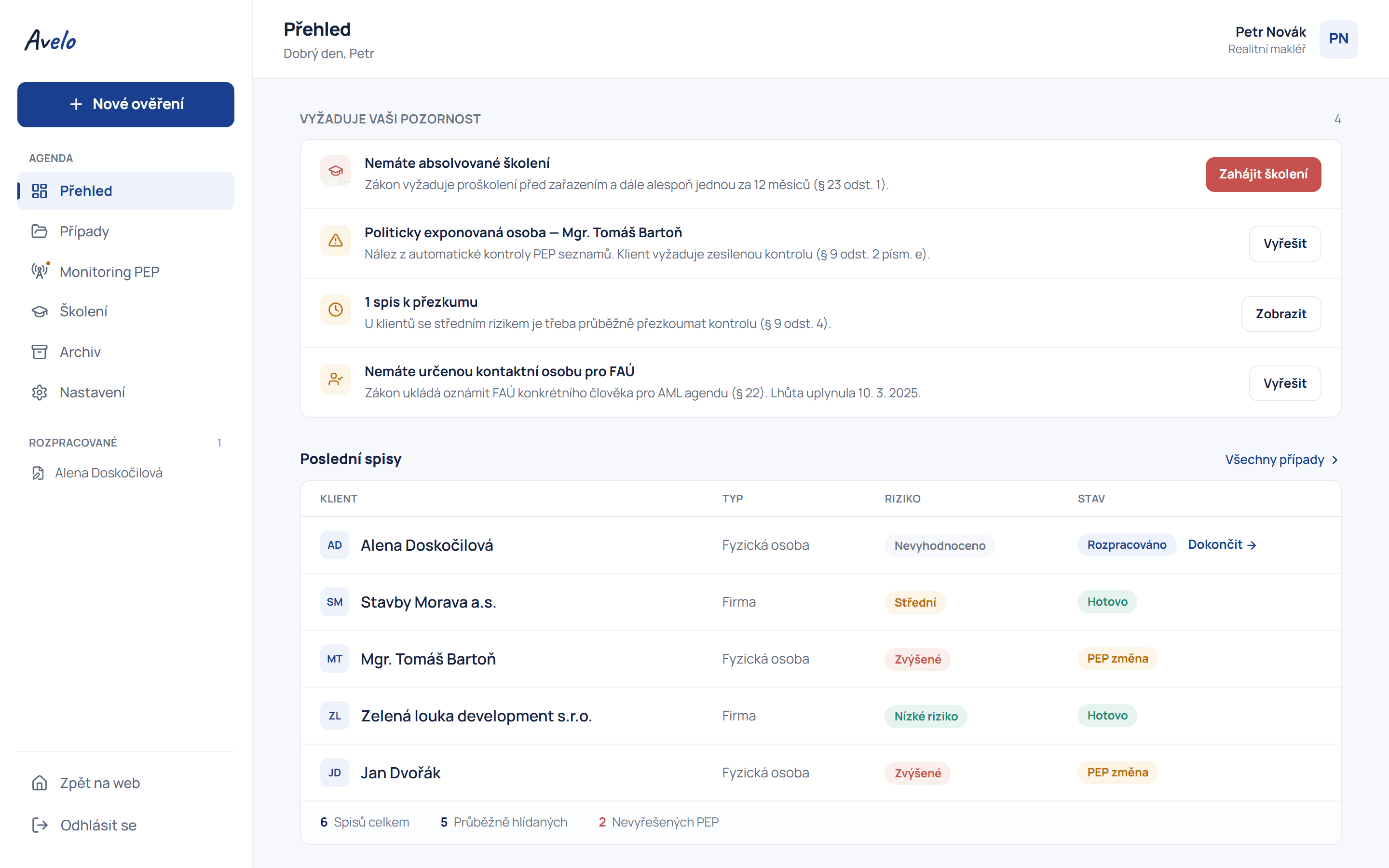Open the Přehled menu item
Viewport: 1389px width, 868px height.
click(x=126, y=190)
